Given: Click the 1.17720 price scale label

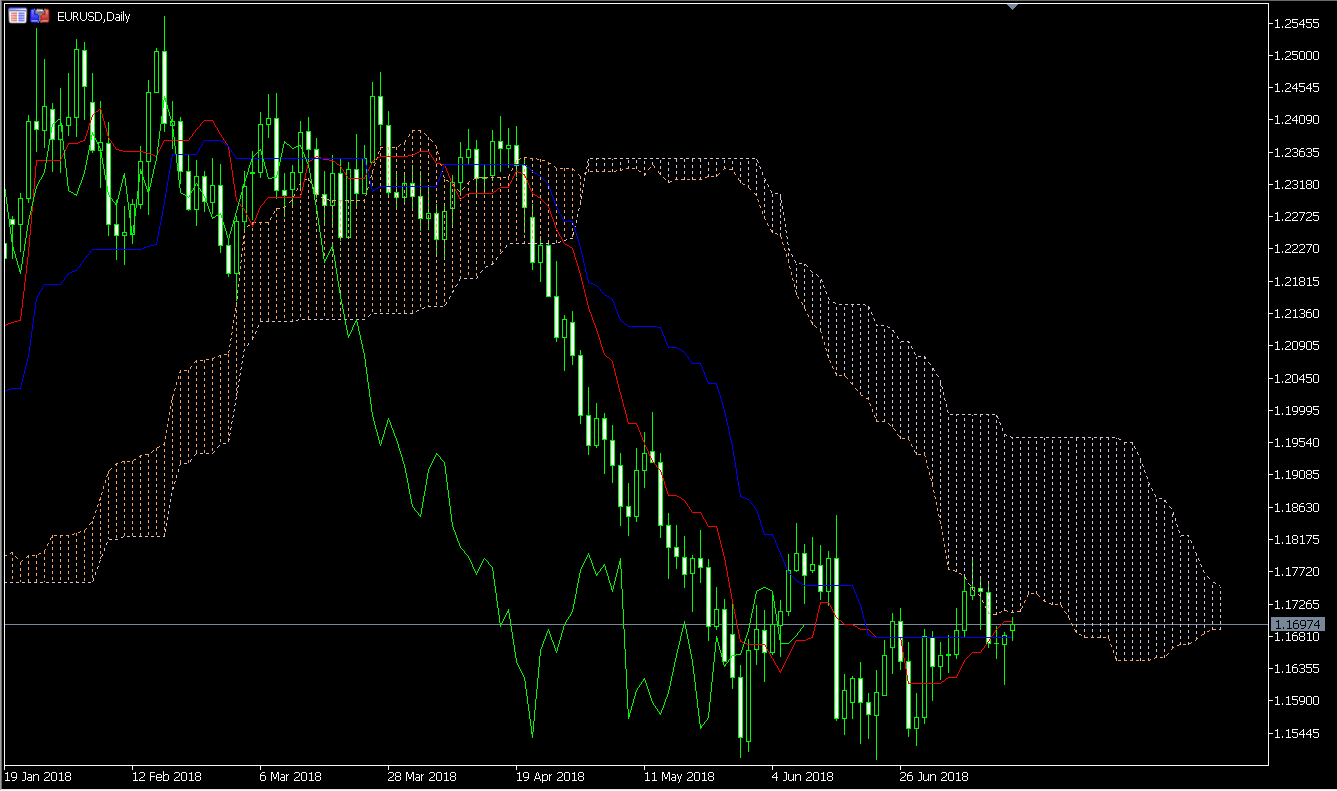Looking at the screenshot, I should [x=1295, y=572].
